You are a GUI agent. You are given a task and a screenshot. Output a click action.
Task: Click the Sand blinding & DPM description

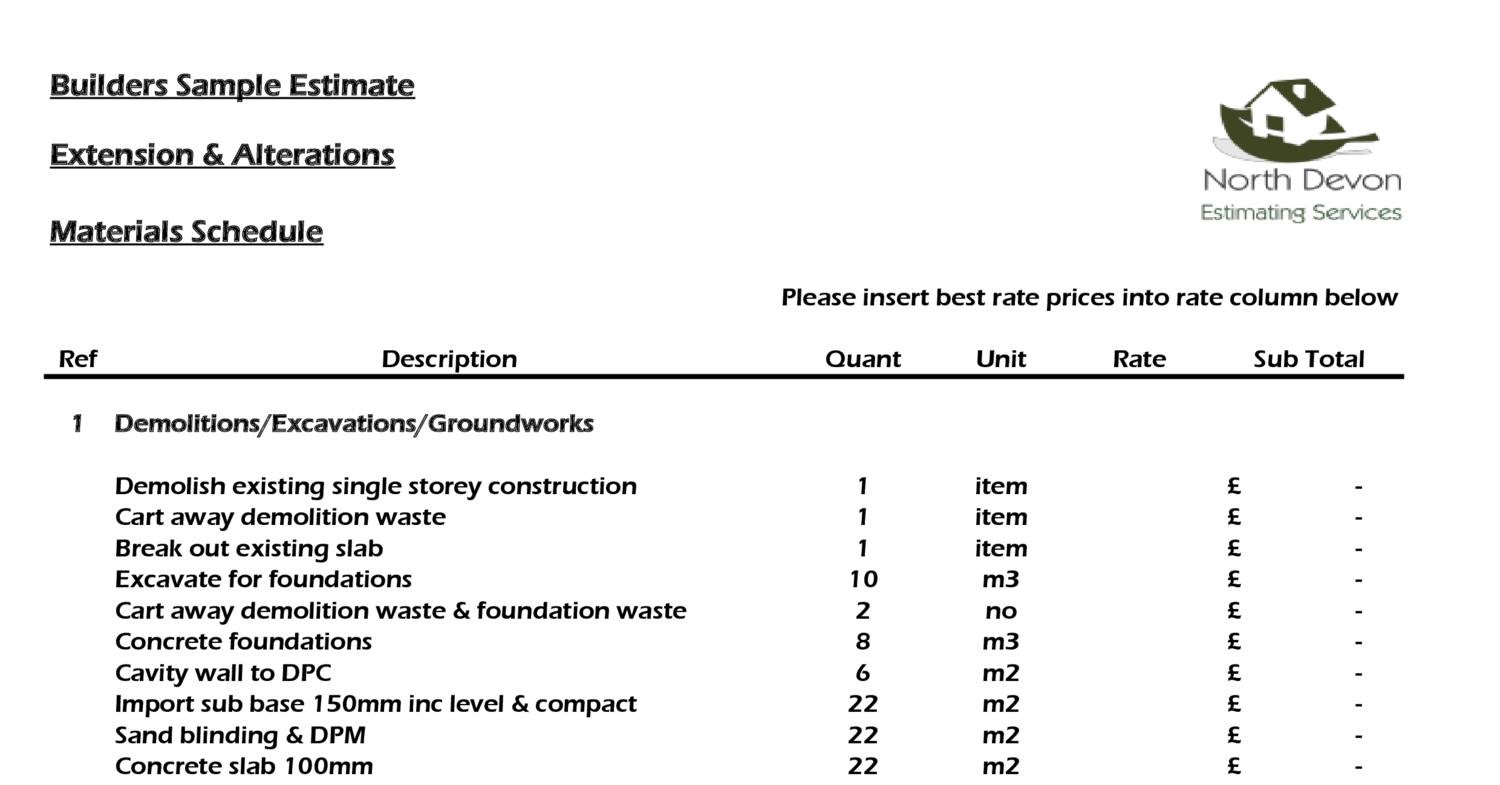click(240, 735)
